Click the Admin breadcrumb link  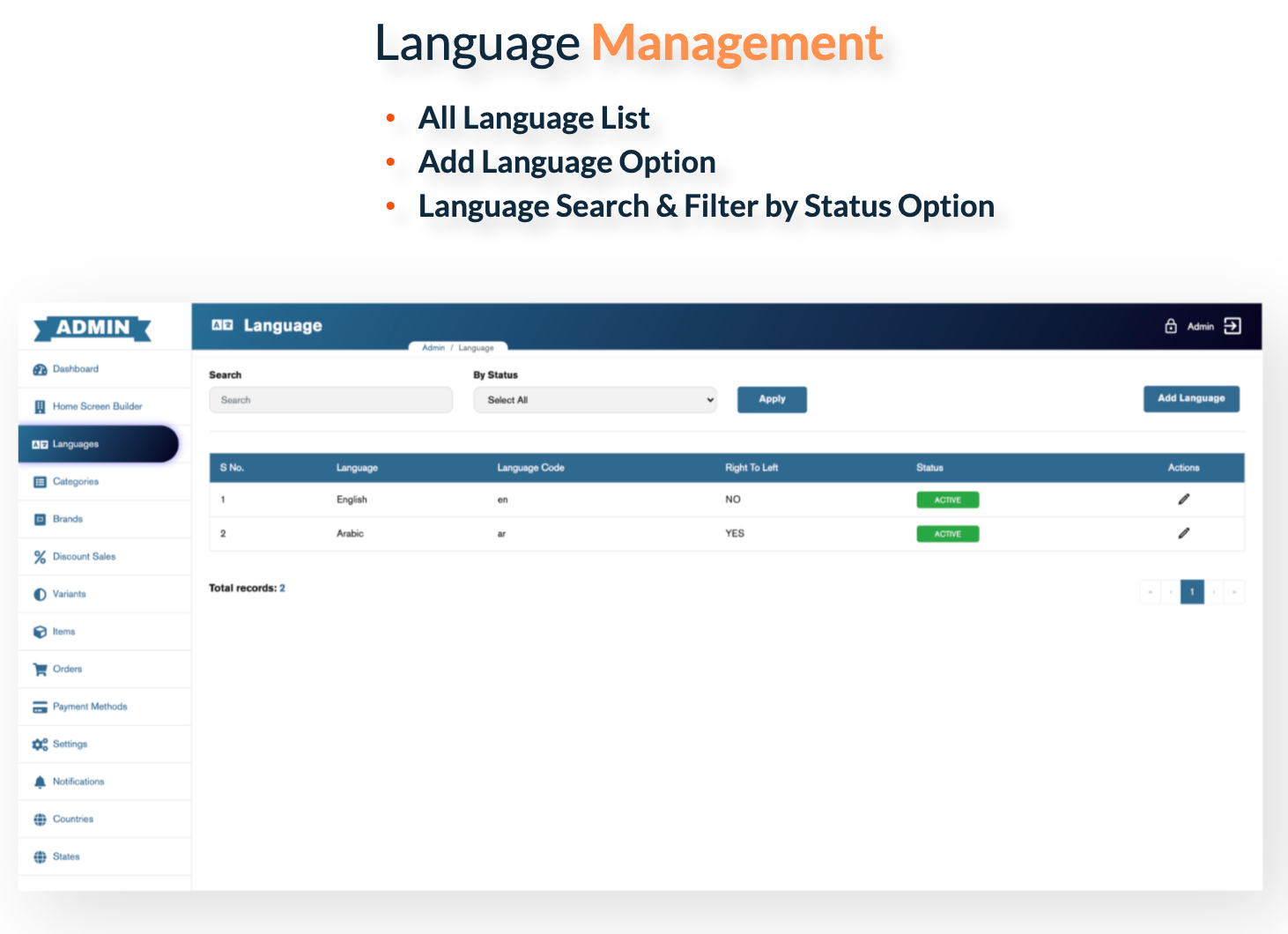point(433,348)
